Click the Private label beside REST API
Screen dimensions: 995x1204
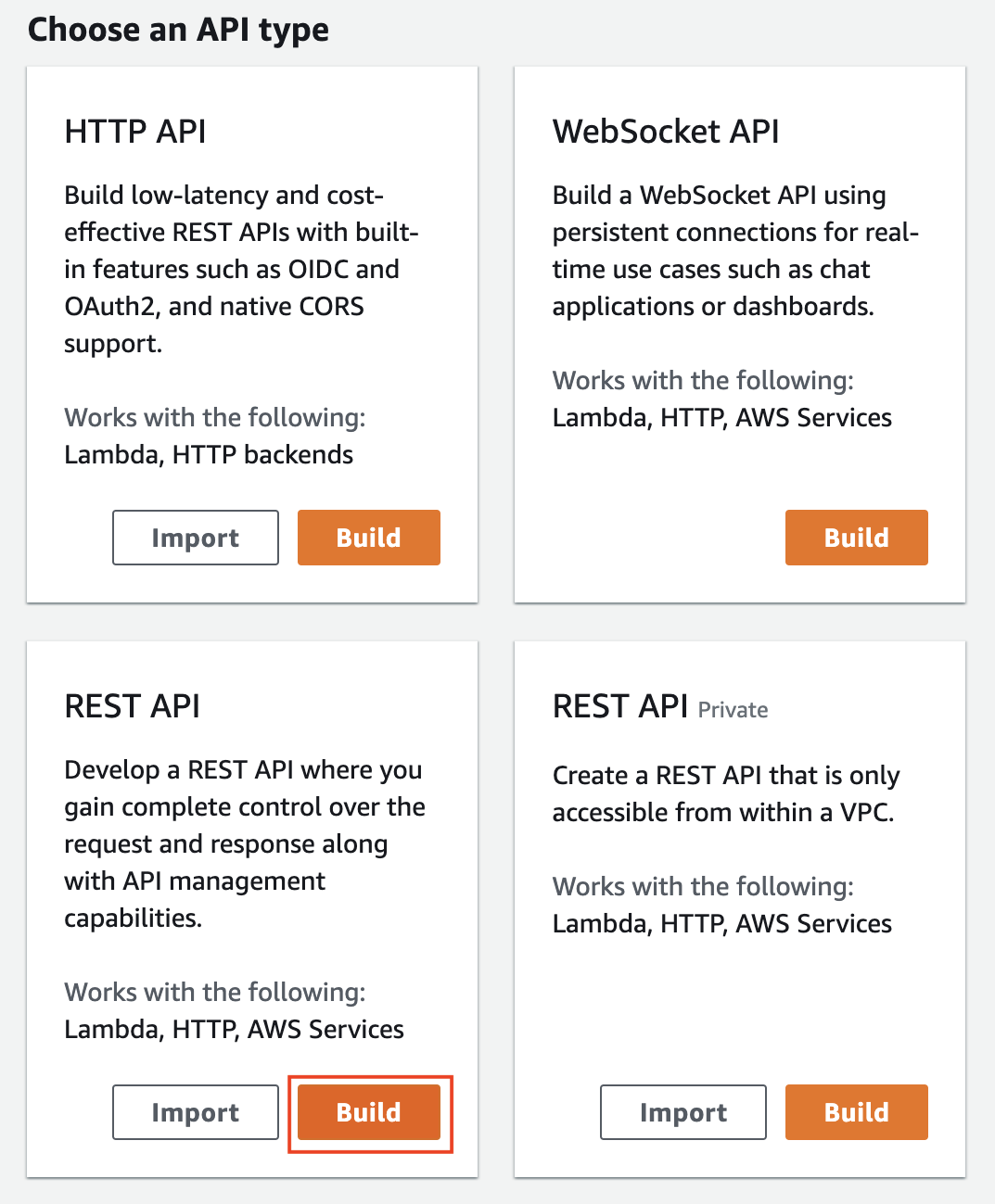[733, 710]
